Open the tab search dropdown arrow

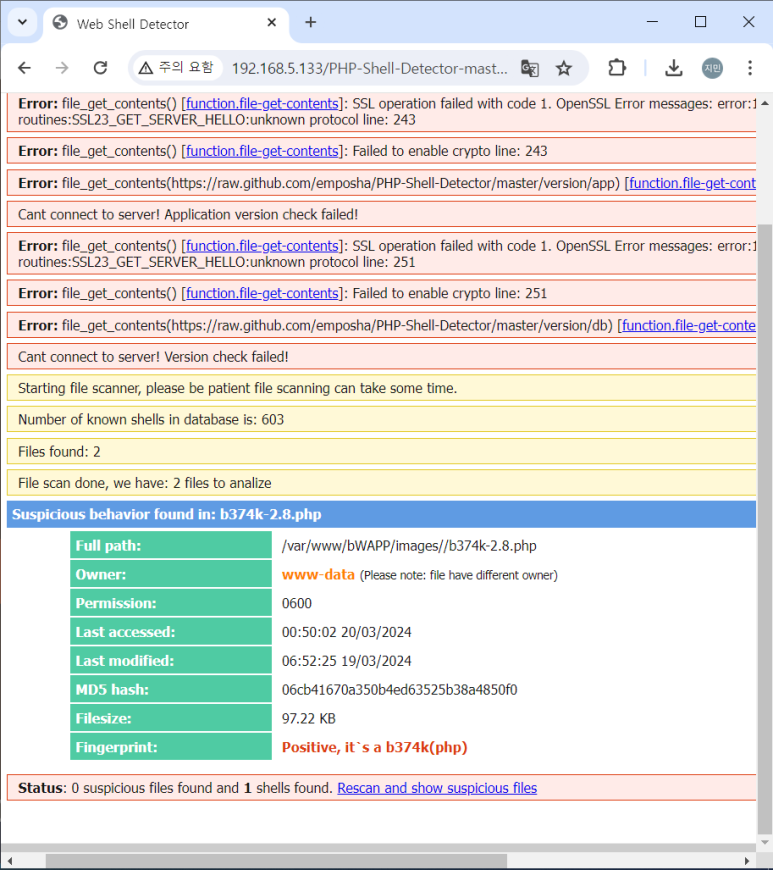coord(23,23)
